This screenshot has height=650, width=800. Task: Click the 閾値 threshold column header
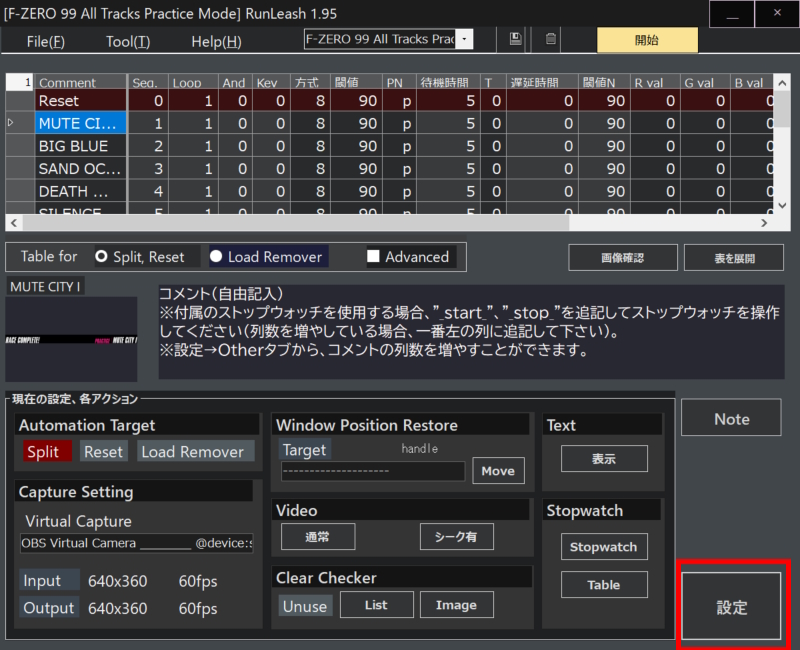tap(356, 82)
